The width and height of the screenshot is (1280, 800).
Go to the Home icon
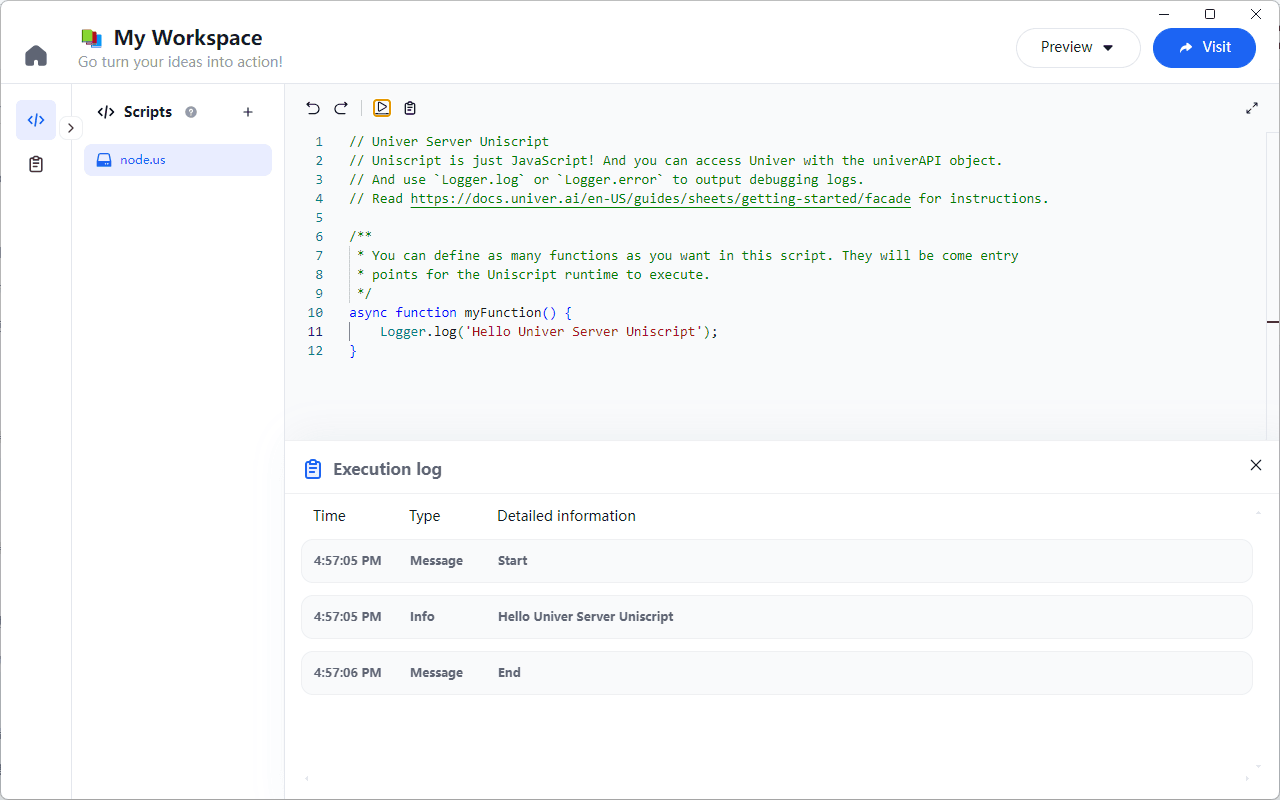(36, 56)
